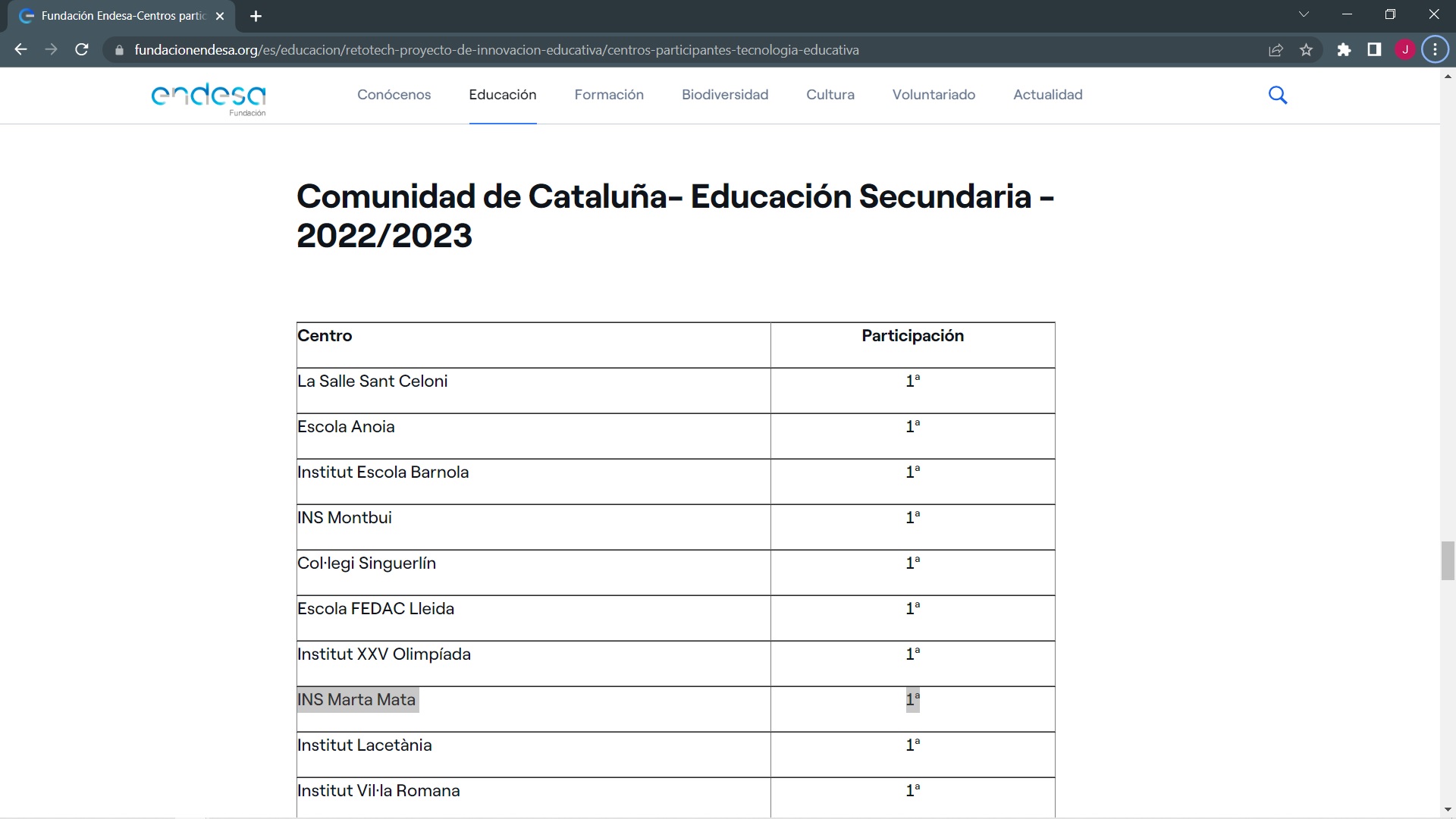Screen dimensions: 1456x819
Task: Select the Educación navigation item
Action: click(x=502, y=95)
